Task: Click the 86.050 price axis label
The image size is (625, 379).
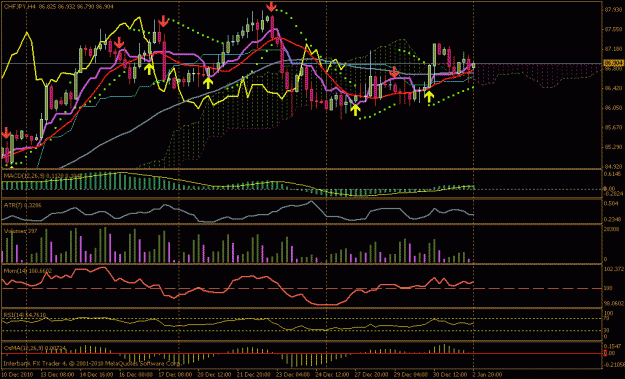Action: coord(613,108)
